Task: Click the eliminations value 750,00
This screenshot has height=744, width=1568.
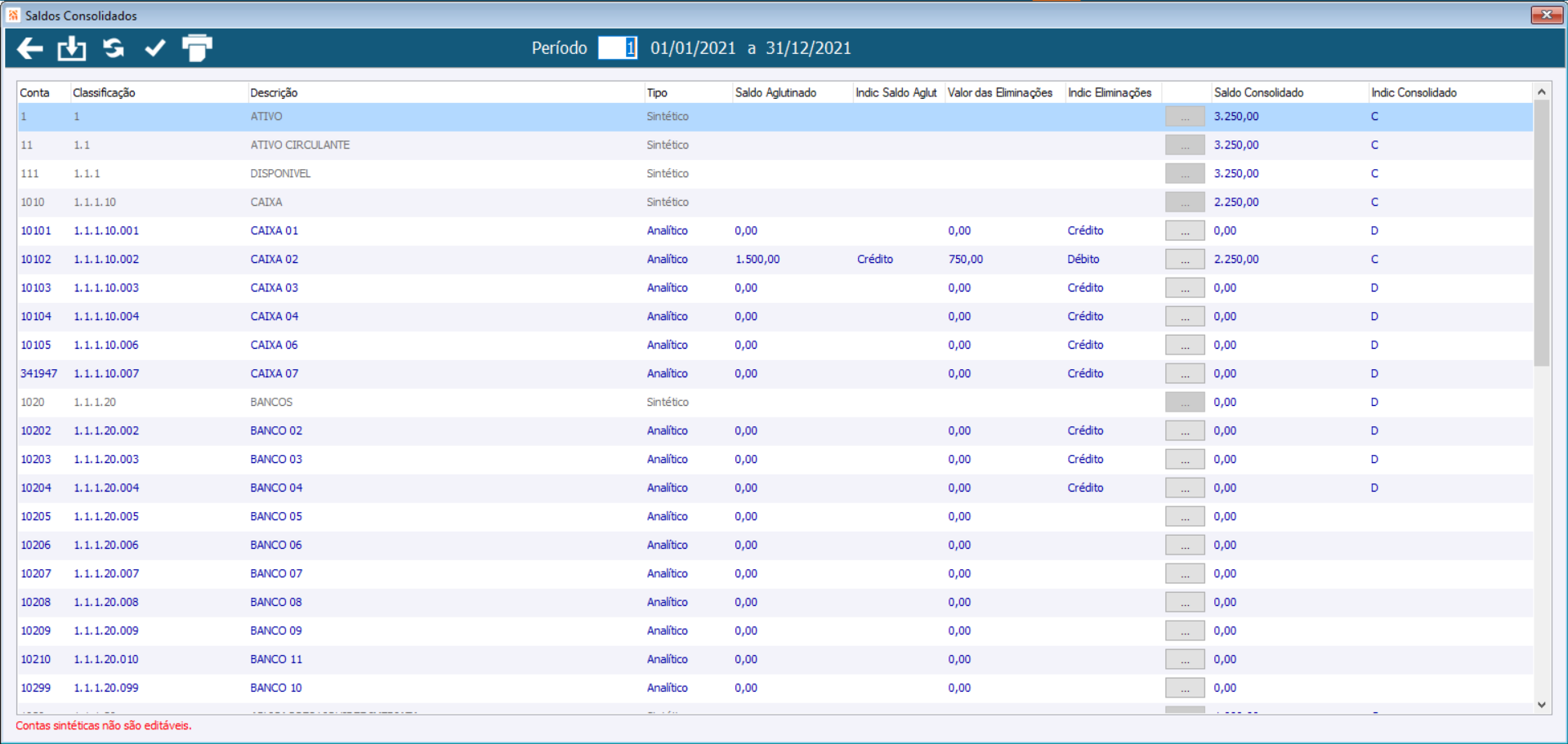Action: point(966,260)
